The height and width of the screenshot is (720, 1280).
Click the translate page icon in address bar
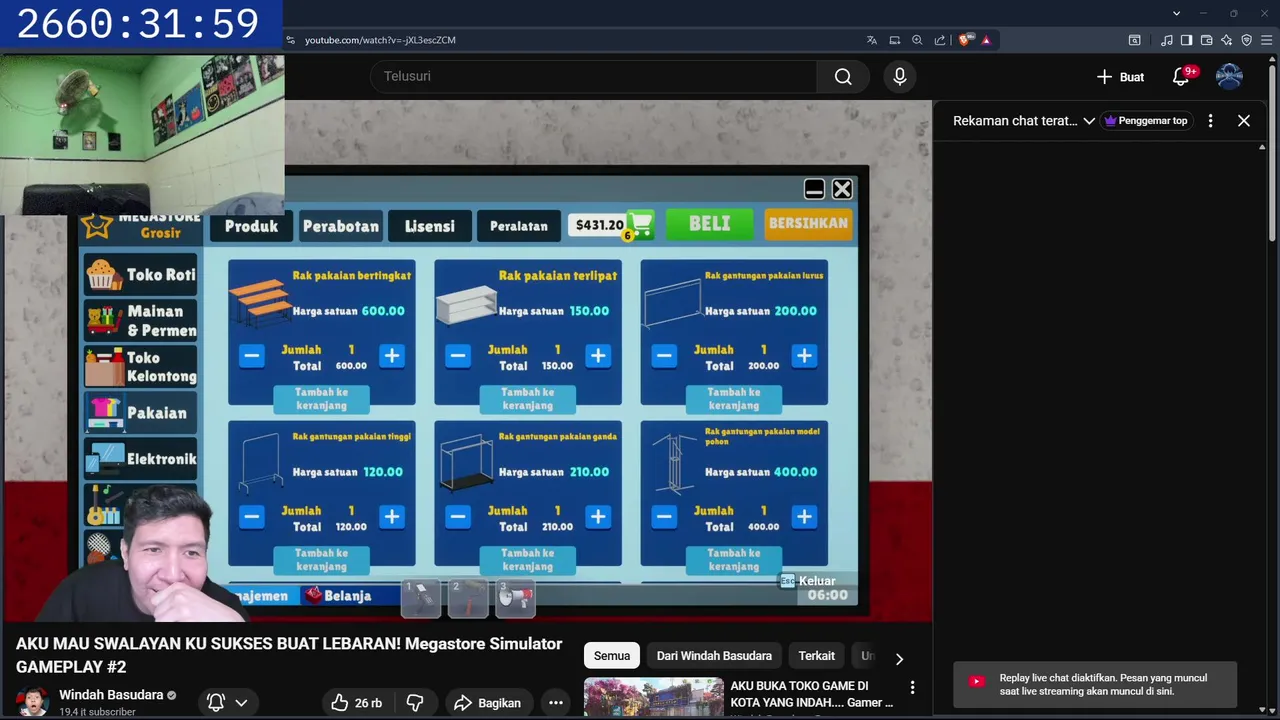click(x=872, y=40)
